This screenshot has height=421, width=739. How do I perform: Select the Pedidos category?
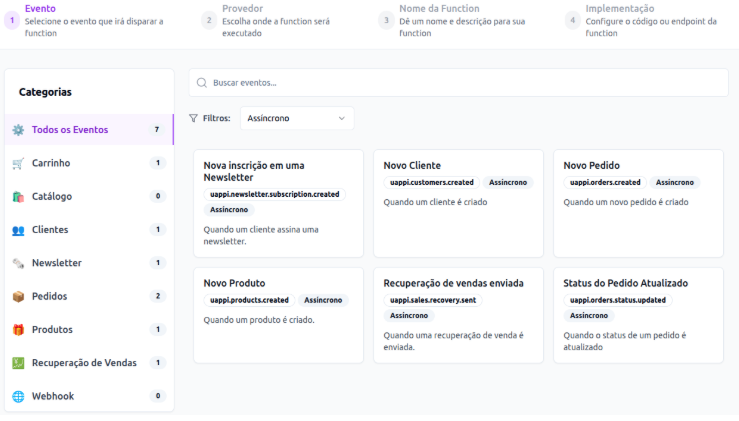[89, 297]
